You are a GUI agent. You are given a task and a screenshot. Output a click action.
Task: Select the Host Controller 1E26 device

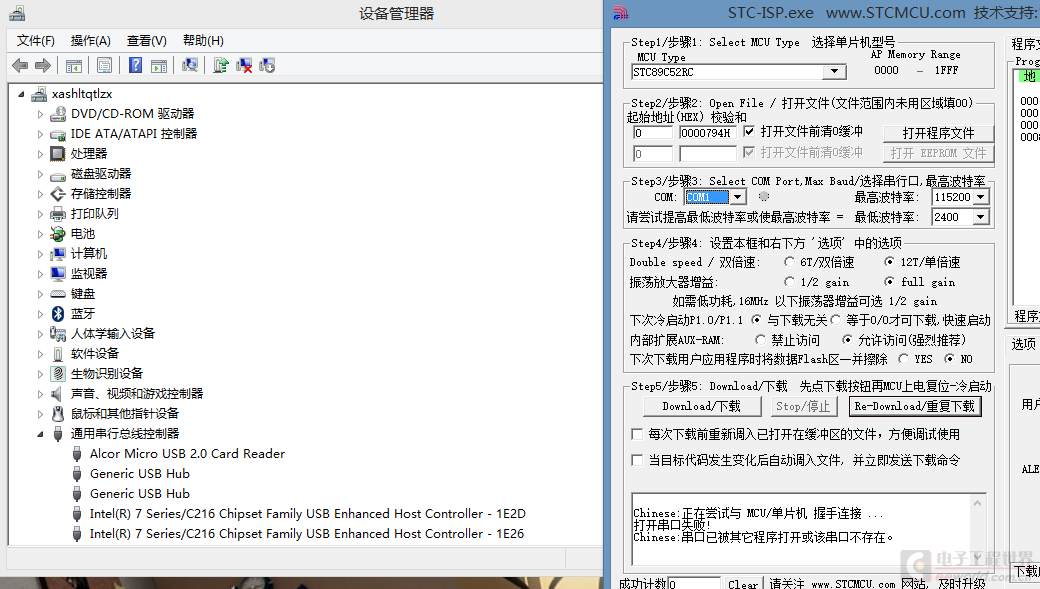click(x=306, y=533)
